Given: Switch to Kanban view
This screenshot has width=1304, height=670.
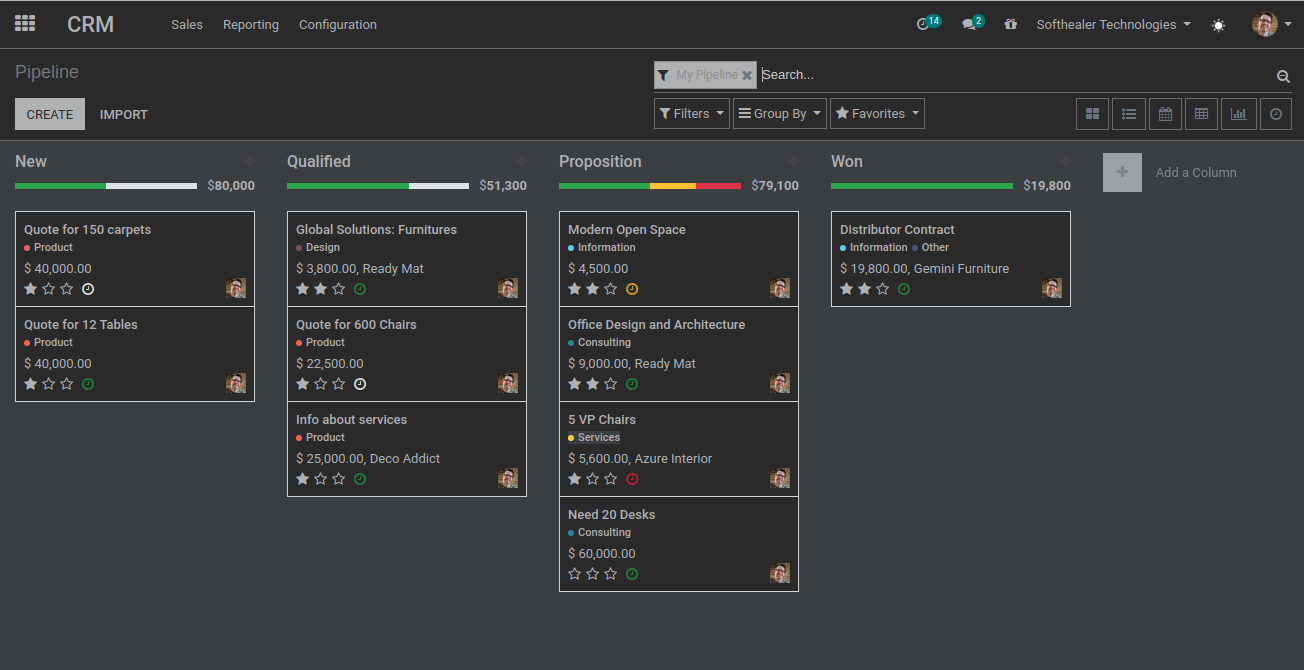Looking at the screenshot, I should [1093, 114].
